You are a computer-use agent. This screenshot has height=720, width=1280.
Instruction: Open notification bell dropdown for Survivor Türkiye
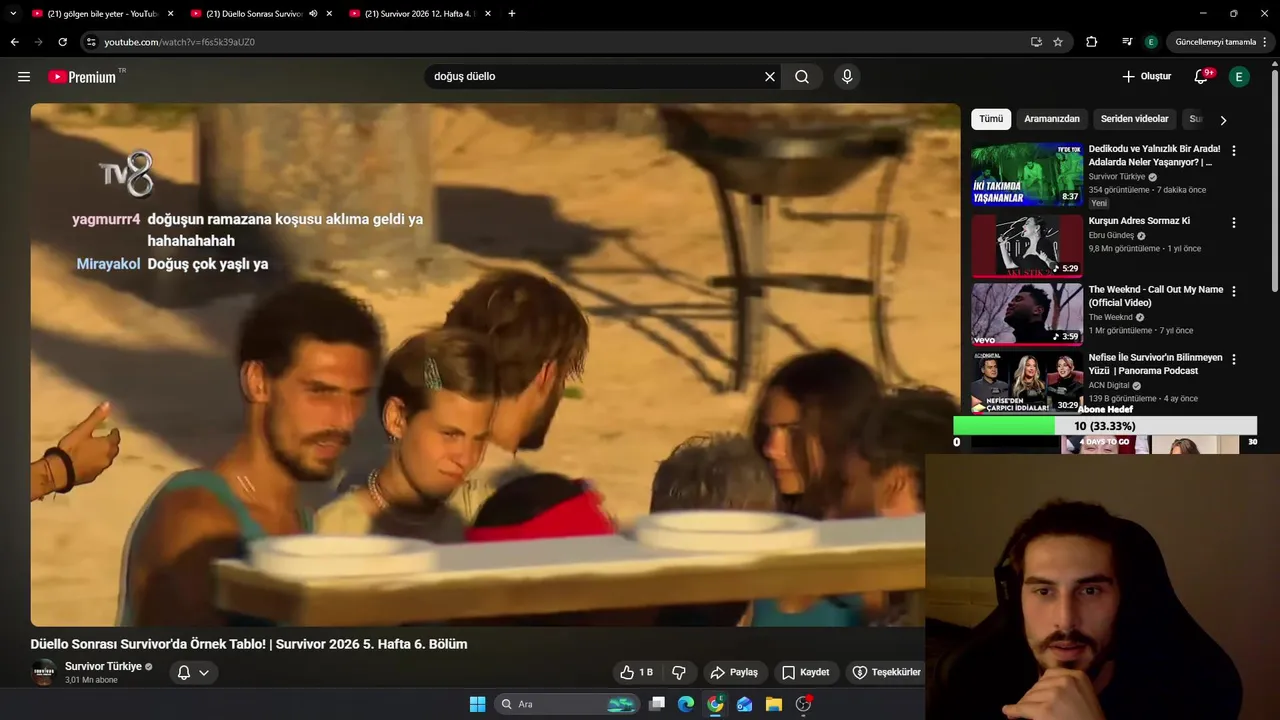tap(193, 673)
